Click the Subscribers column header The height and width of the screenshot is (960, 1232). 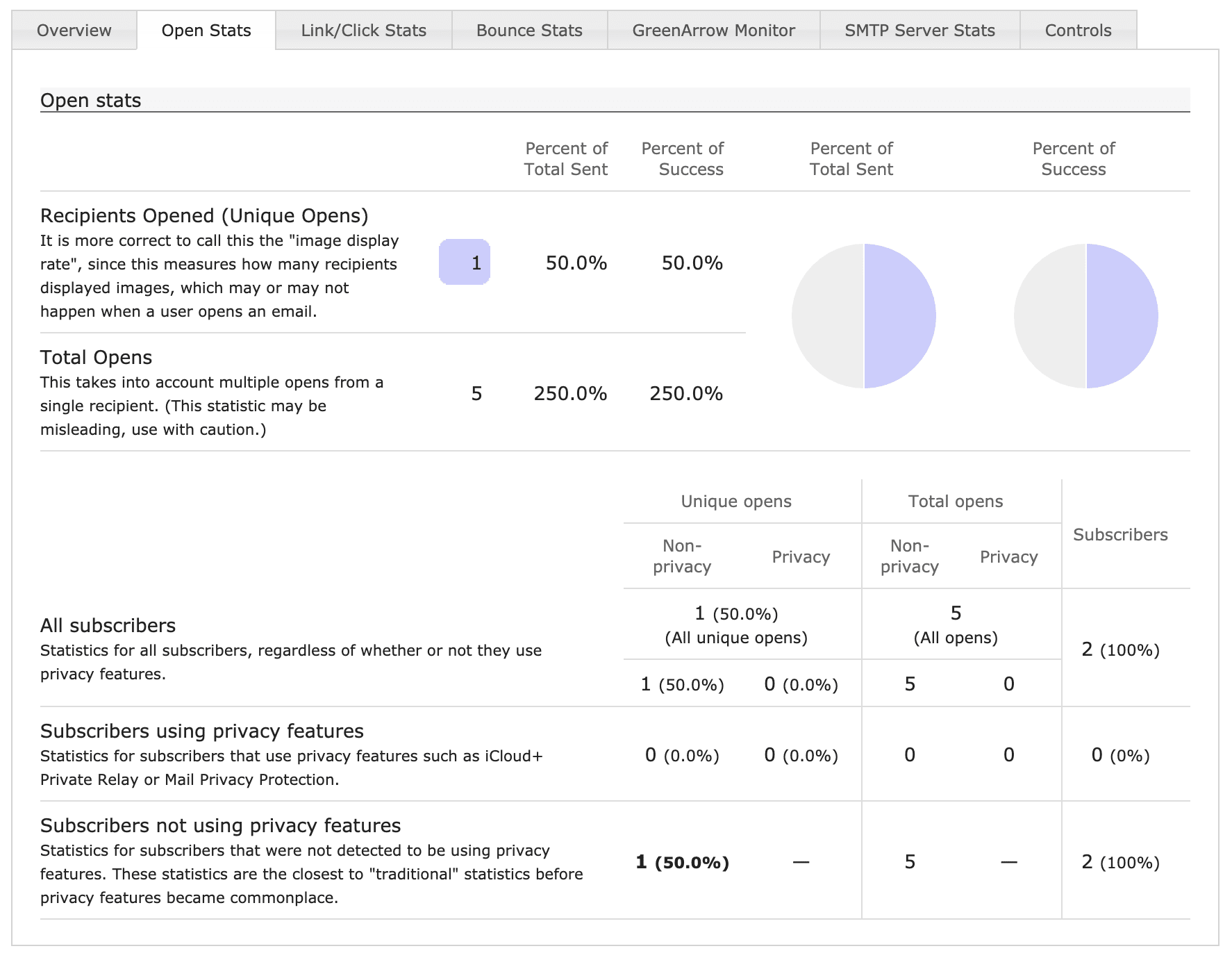pyautogui.click(x=1120, y=535)
